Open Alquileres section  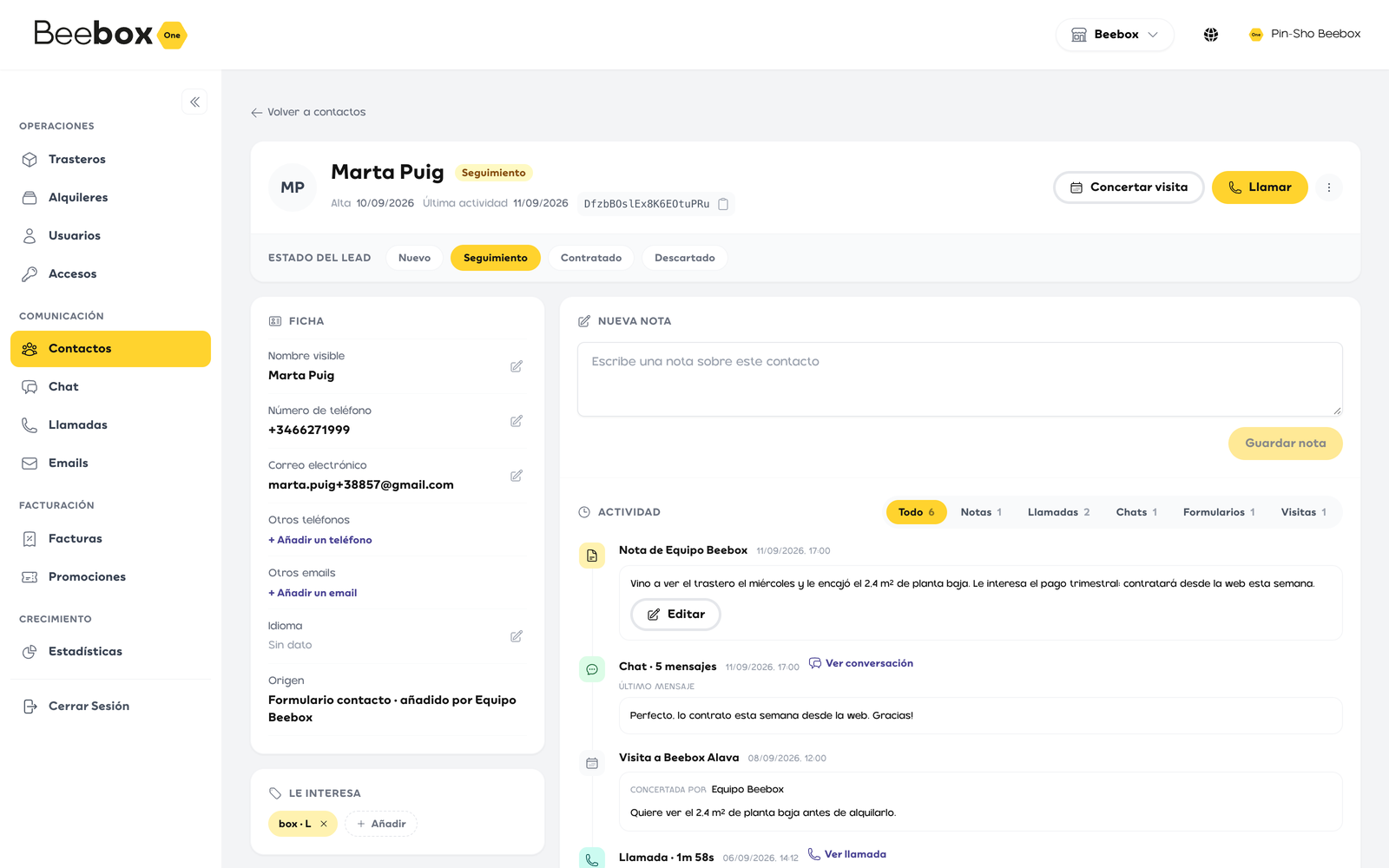[110, 198]
